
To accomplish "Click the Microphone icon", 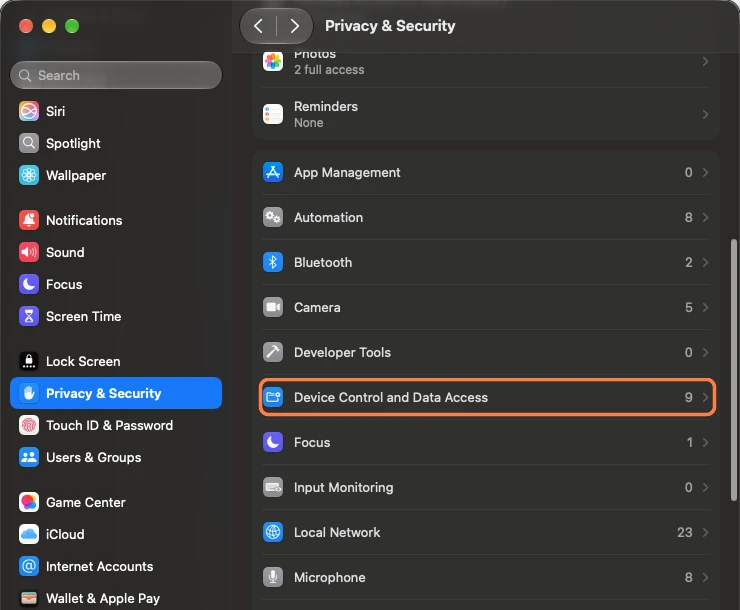I will tap(273, 577).
